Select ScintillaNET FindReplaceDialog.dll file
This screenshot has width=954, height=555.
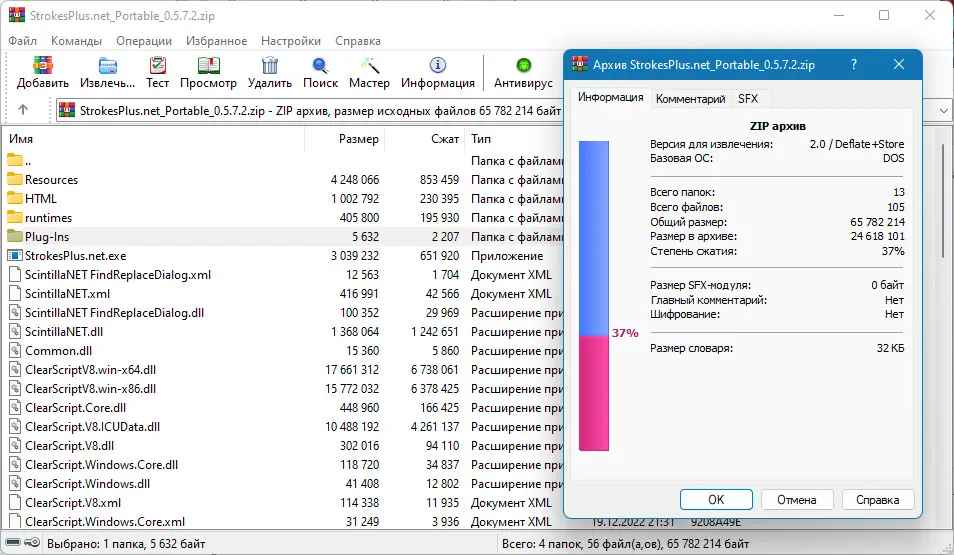(x=114, y=313)
